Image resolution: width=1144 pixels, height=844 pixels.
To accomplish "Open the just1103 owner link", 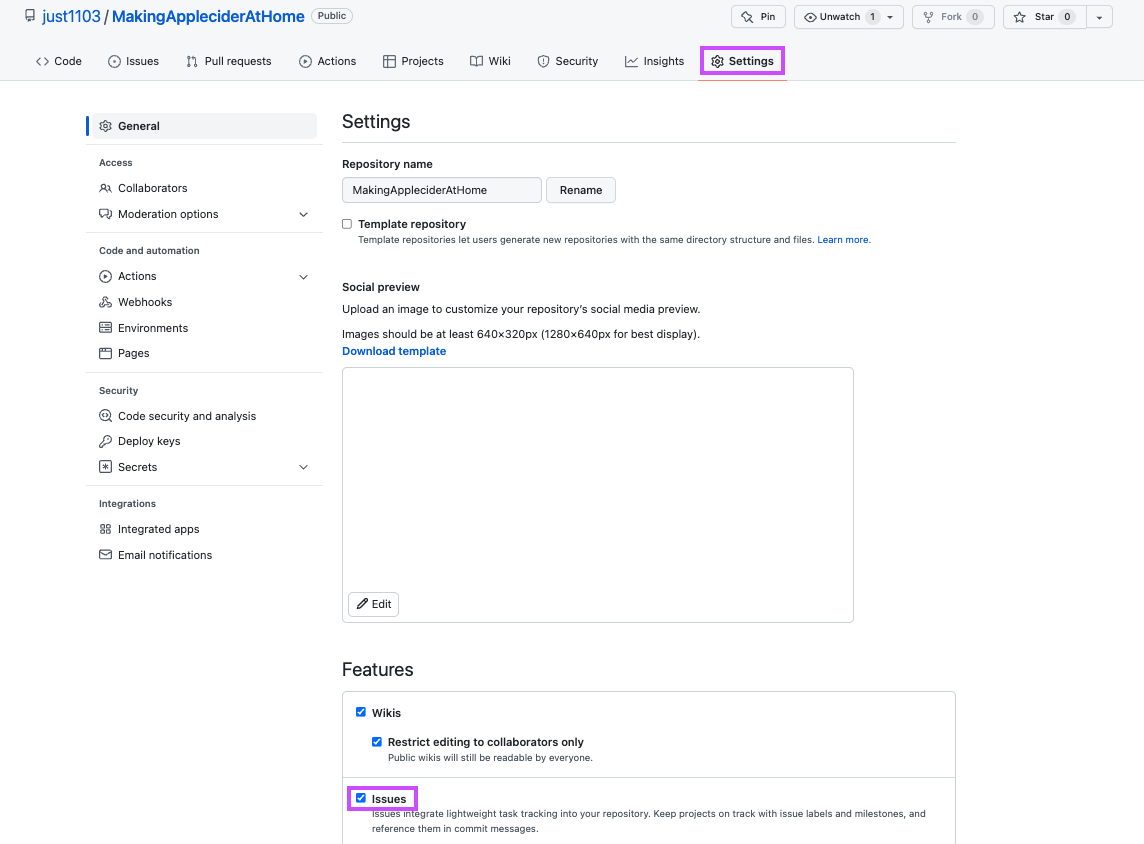I will pyautogui.click(x=72, y=16).
